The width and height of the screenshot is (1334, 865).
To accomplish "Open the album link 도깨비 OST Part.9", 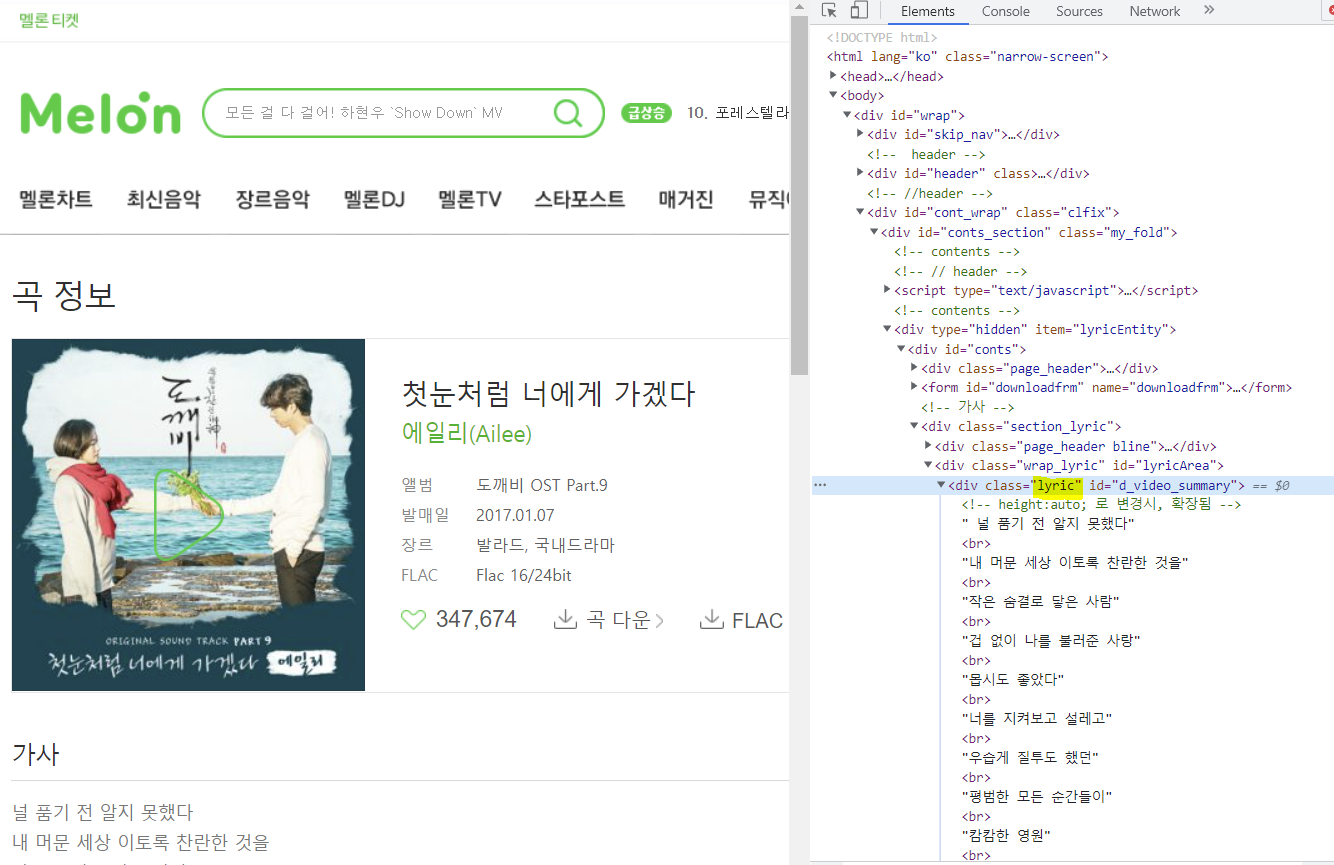I will click(x=542, y=485).
